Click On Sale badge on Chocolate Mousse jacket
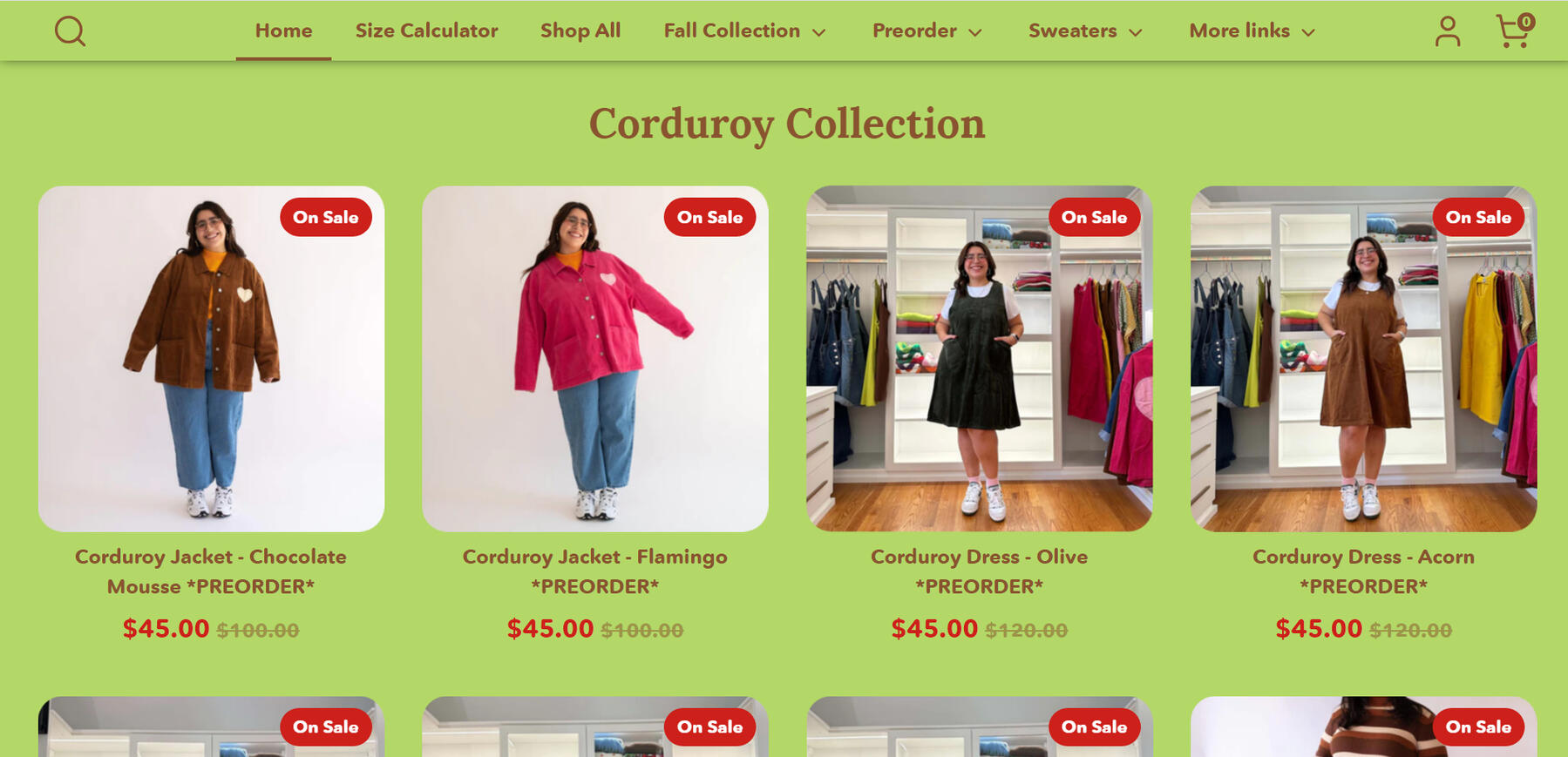The image size is (1568, 757). click(326, 218)
